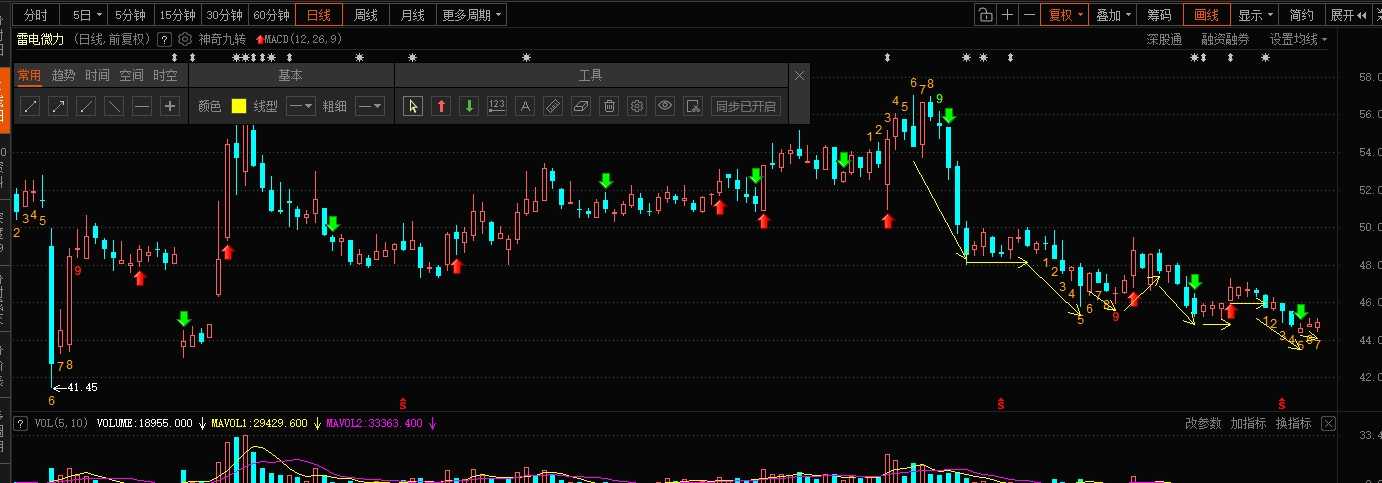Click the 深股通 link
The image size is (1382, 483).
tap(1164, 39)
